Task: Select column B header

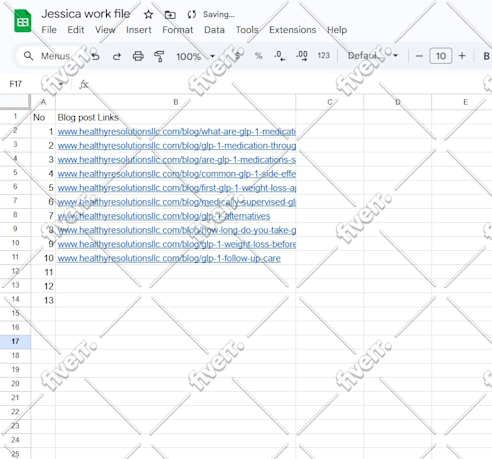Action: (176, 102)
